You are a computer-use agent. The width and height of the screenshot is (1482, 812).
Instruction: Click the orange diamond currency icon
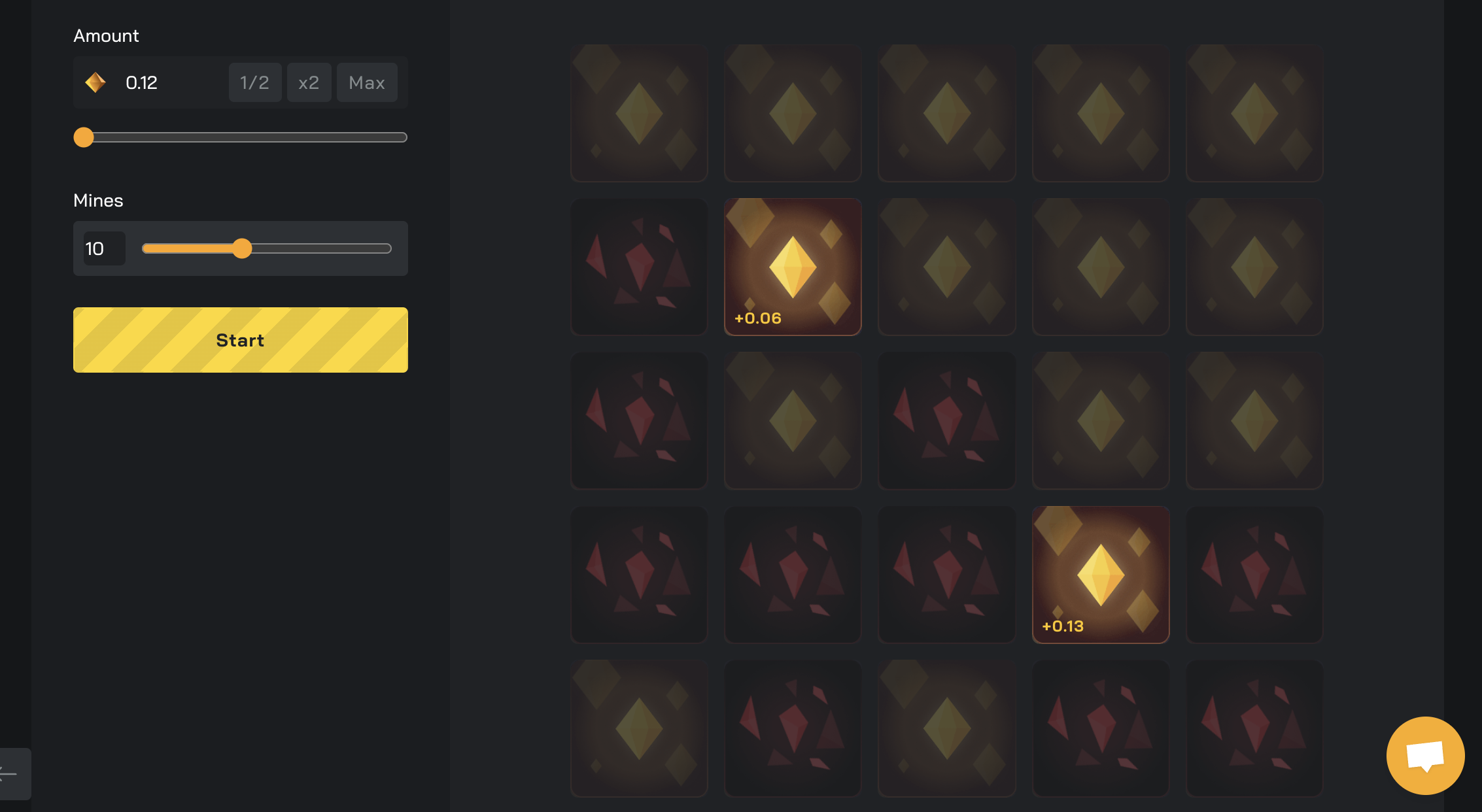point(95,82)
